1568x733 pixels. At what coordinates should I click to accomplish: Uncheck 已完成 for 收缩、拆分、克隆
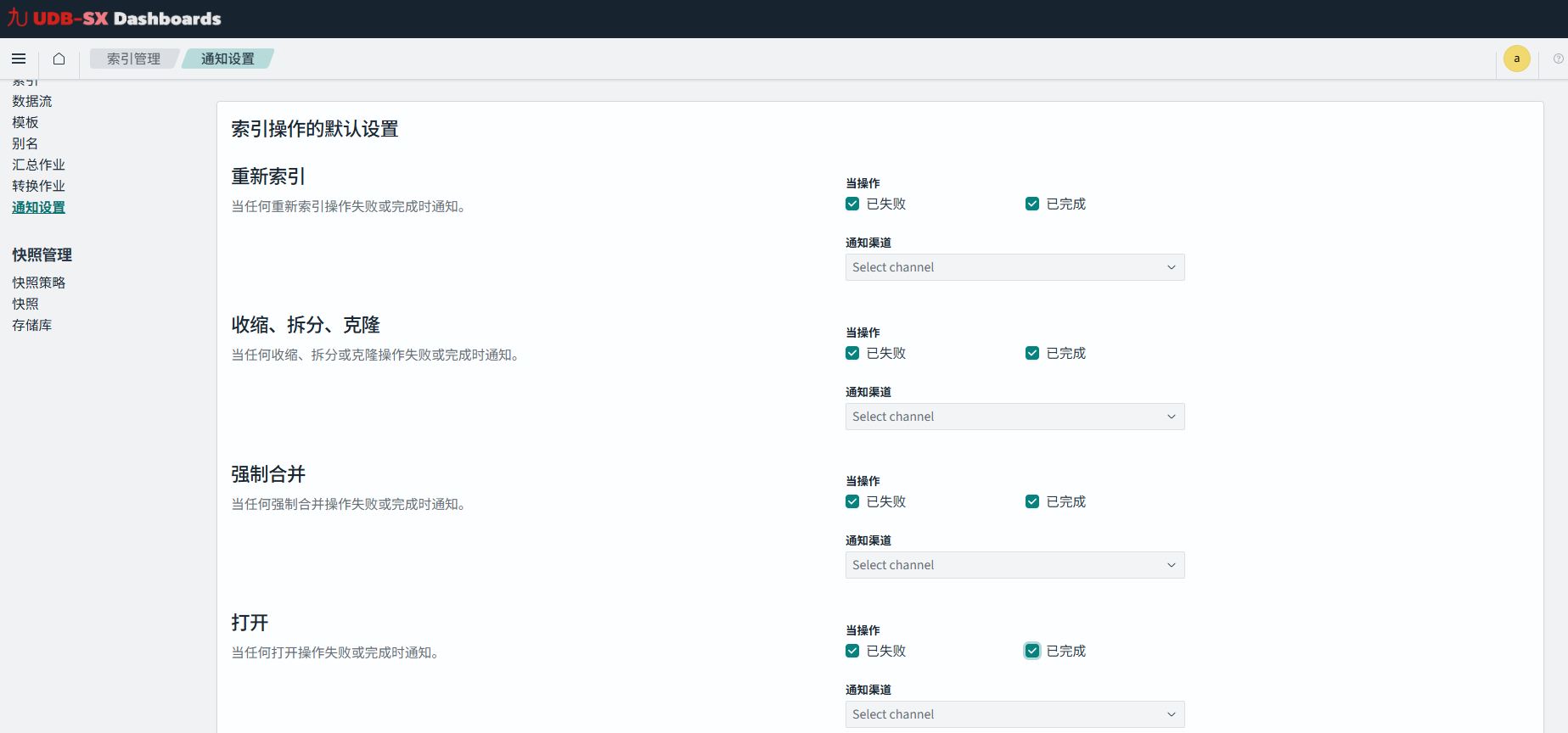[1032, 353]
